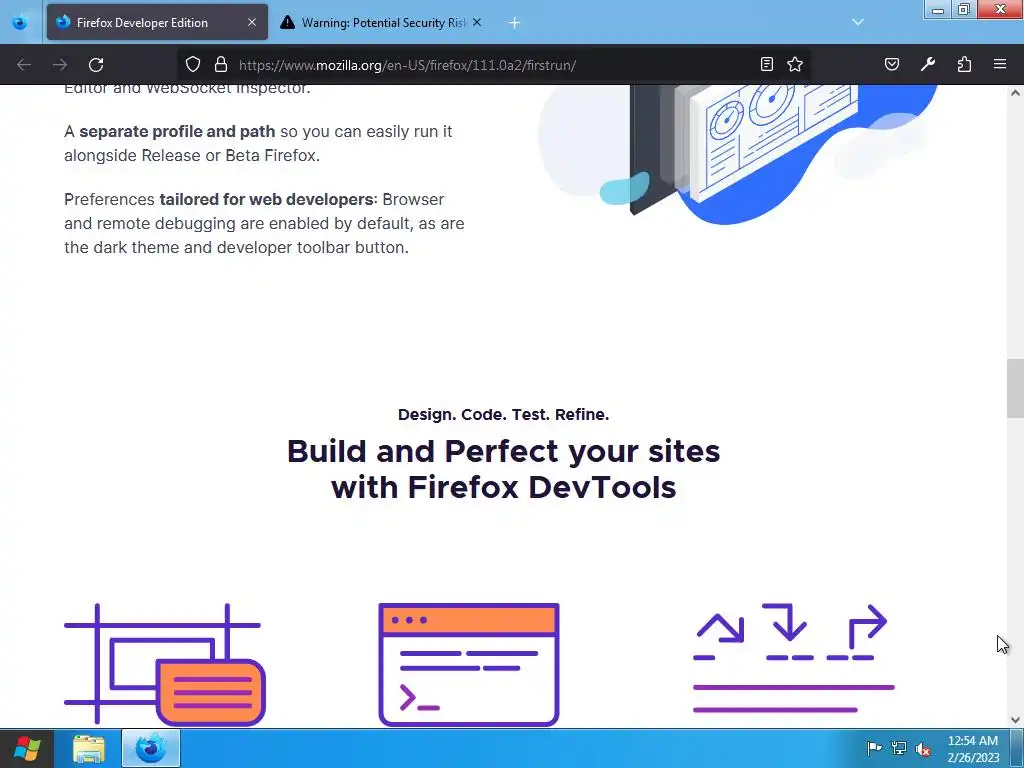
Task: Switch to the Firefox Developer Edition tab
Action: [x=157, y=22]
